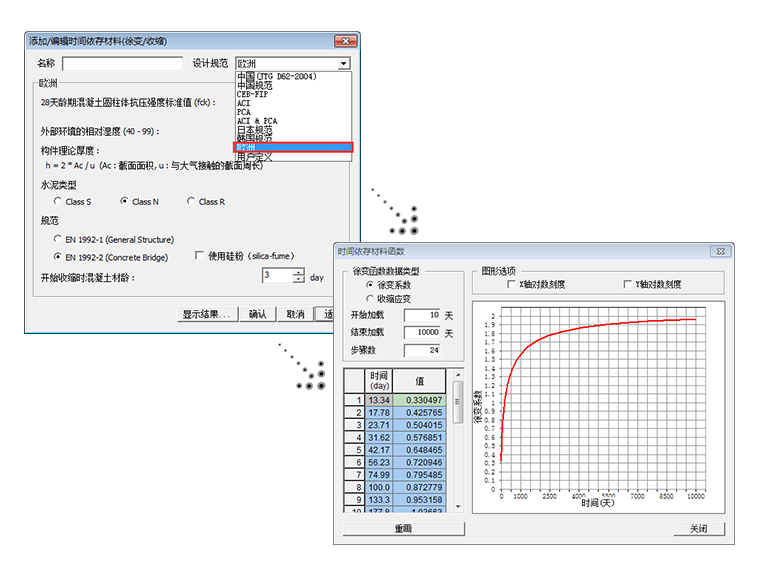This screenshot has width=760, height=577.
Task: Click table cell 100.0
Action: point(379,487)
